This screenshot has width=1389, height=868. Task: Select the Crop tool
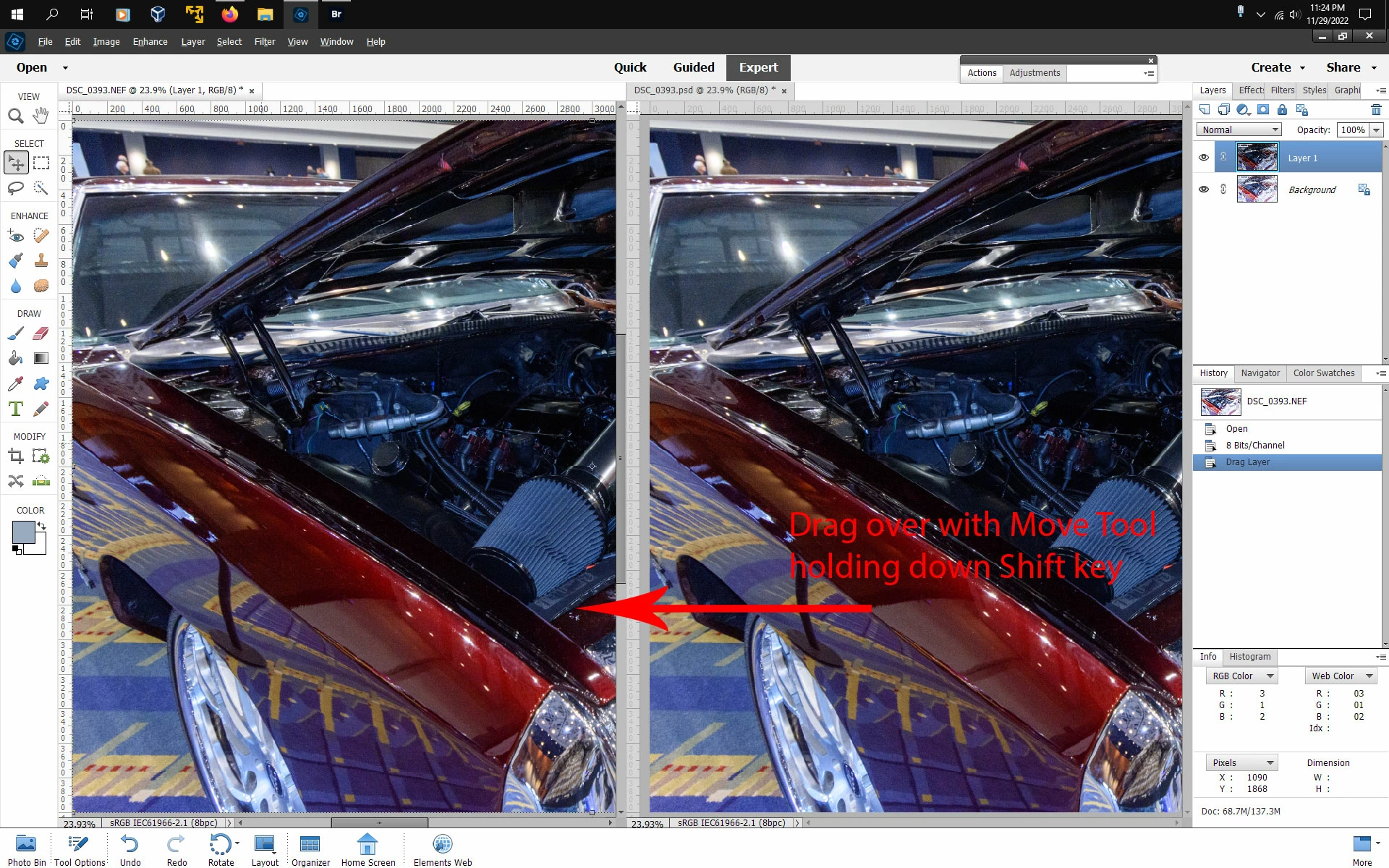pyautogui.click(x=15, y=456)
